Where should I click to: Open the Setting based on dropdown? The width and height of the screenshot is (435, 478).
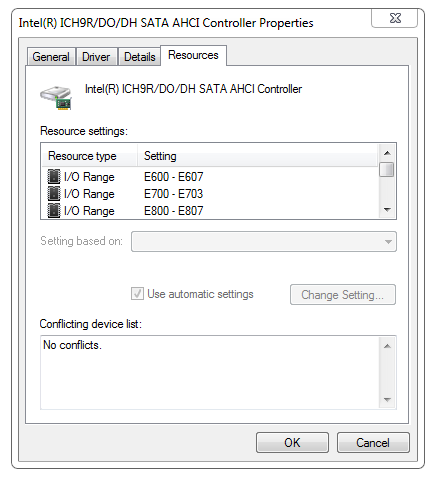[x=264, y=241]
